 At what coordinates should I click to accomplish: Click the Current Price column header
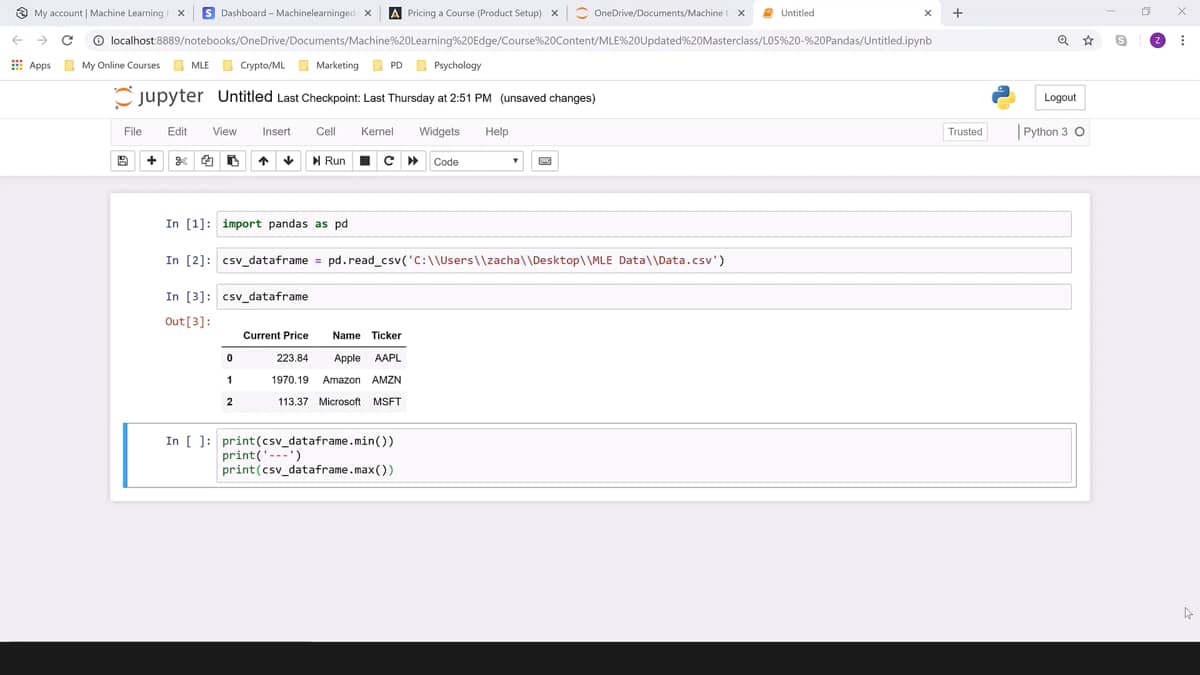[x=275, y=335]
